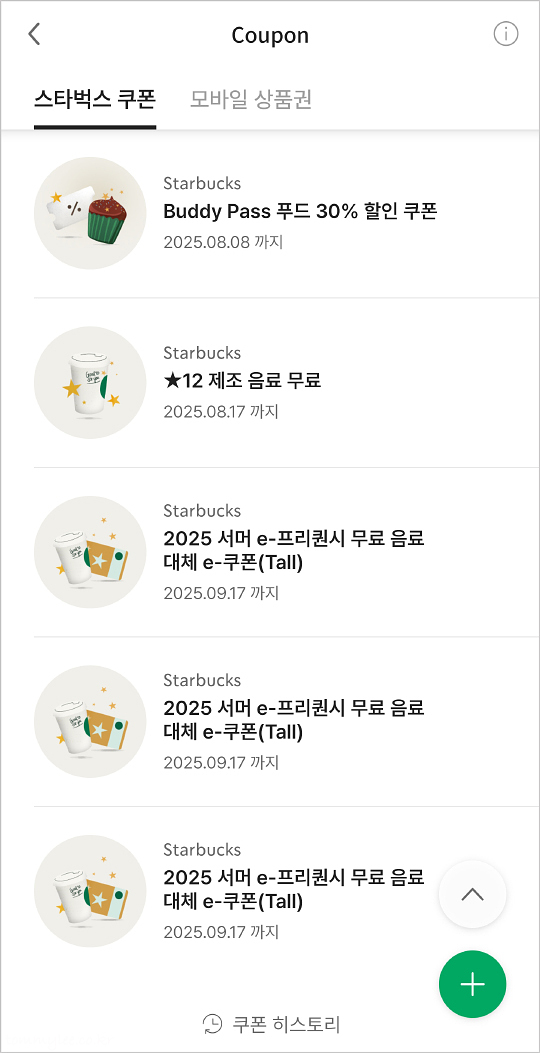Image resolution: width=540 pixels, height=1053 pixels.
Task: Open the third 2025 서머 e-프리퀀시 coupon title
Action: pyautogui.click(x=294, y=889)
